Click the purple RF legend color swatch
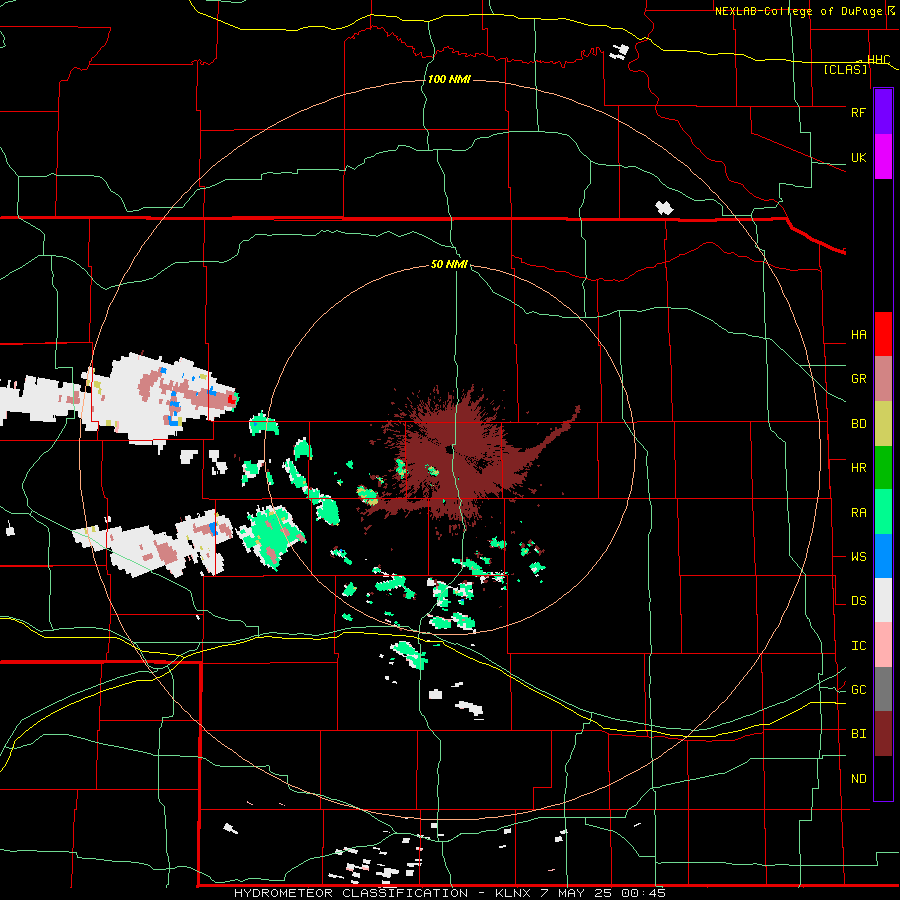This screenshot has width=900, height=900. click(883, 112)
